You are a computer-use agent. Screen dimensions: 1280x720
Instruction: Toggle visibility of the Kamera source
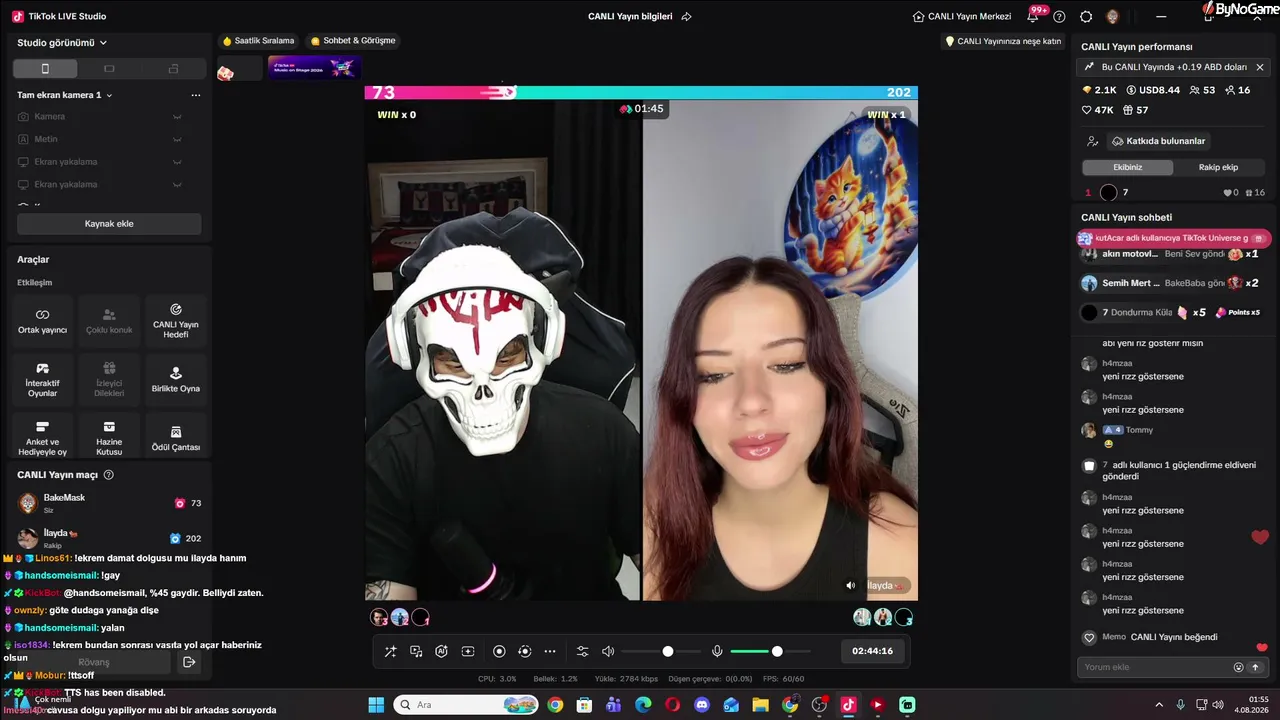coord(177,117)
